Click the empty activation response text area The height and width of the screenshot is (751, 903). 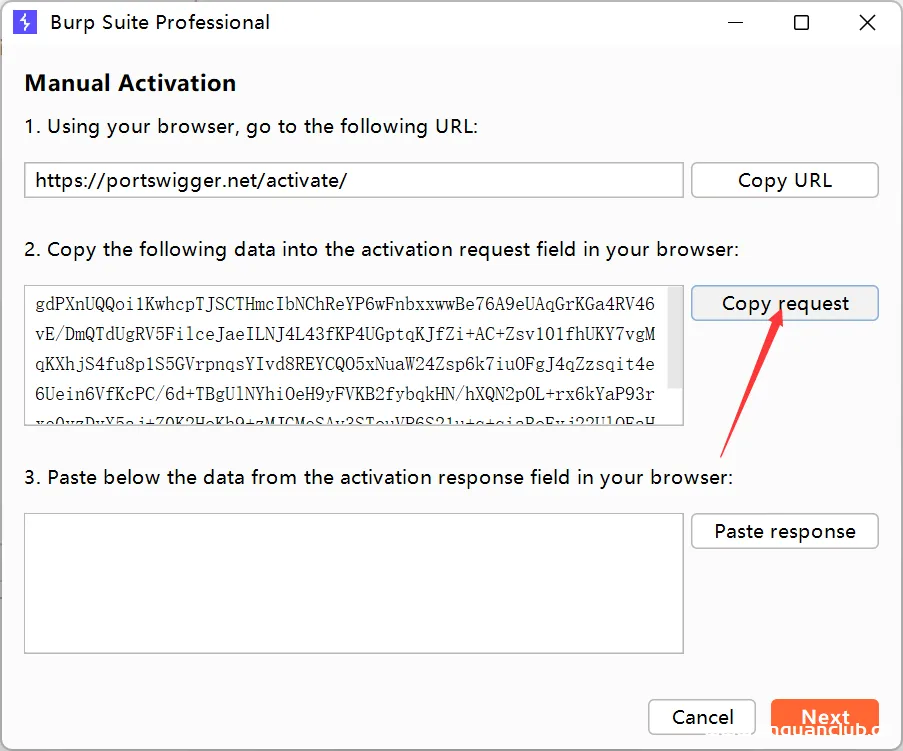point(354,583)
